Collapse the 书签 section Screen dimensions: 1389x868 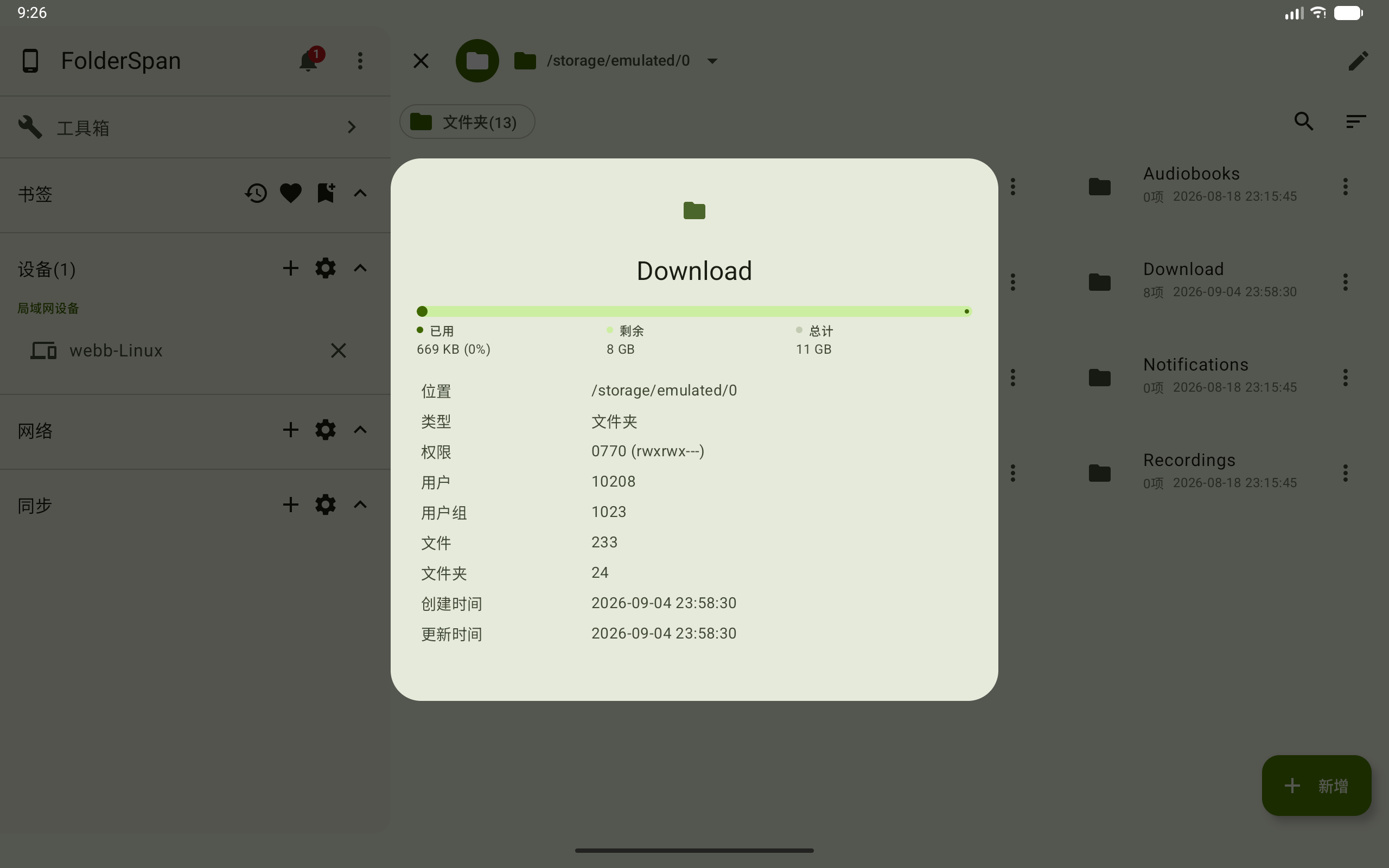pyautogui.click(x=360, y=194)
